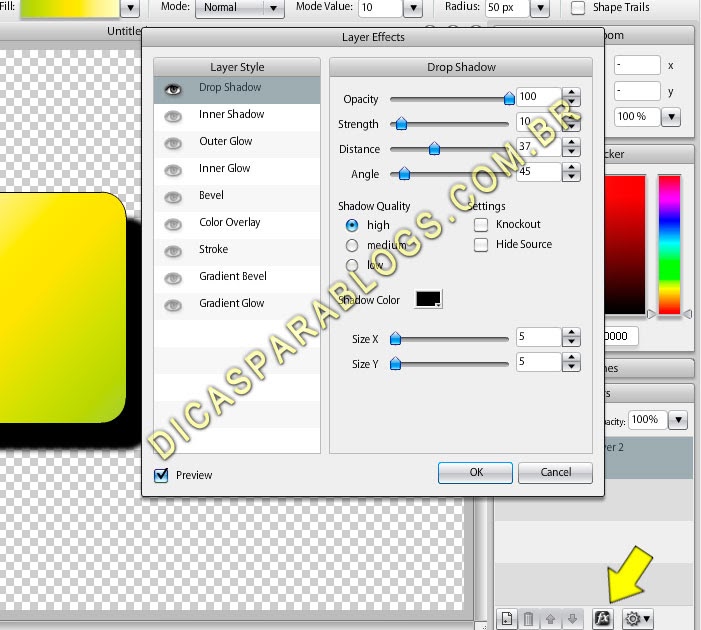Screen dimensions: 701x630
Task: Open Radius dropdown arrow
Action: (x=540, y=8)
